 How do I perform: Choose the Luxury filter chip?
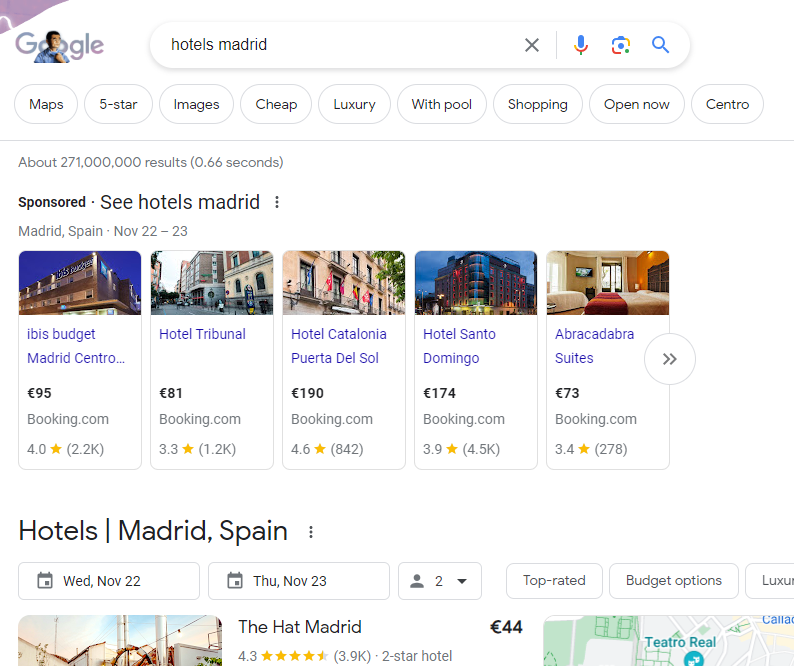[354, 104]
